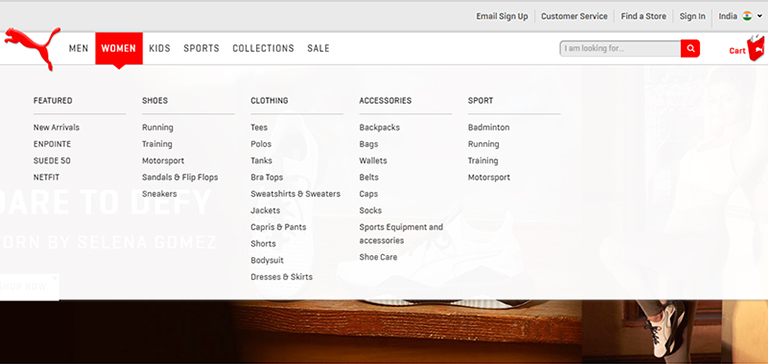This screenshot has height=364, width=768.
Task: Click the FEATURED column heading
Action: 53,100
